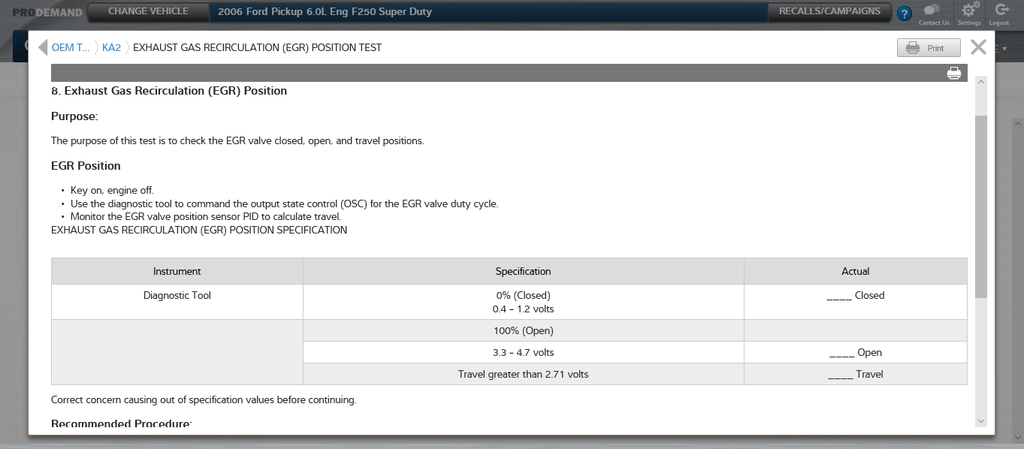This screenshot has height=449, width=1024.
Task: Open the KA2 breadcrumb link
Action: [x=112, y=48]
